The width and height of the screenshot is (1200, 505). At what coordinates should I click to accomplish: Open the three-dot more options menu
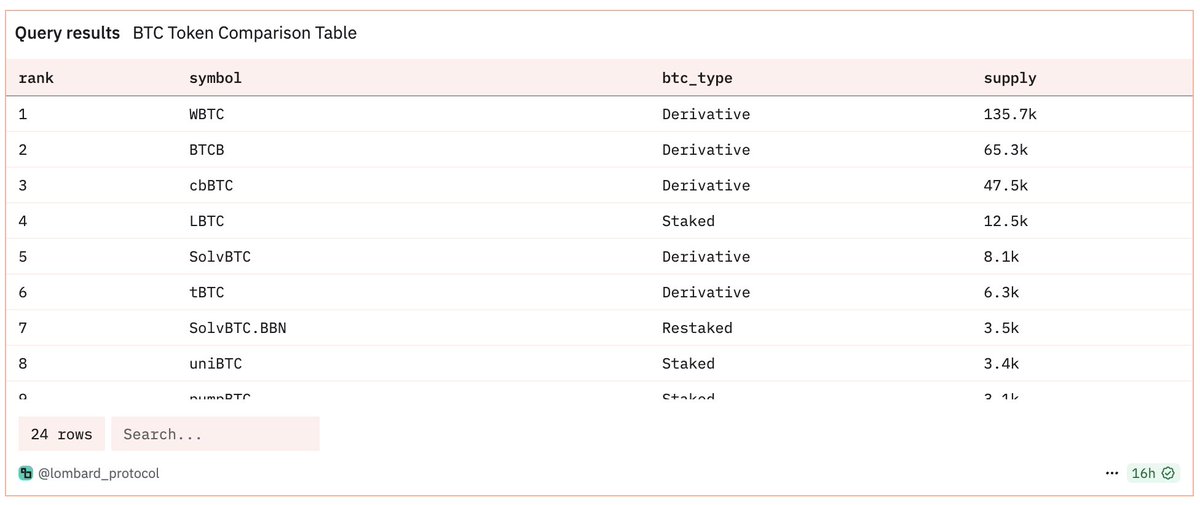pos(1112,473)
